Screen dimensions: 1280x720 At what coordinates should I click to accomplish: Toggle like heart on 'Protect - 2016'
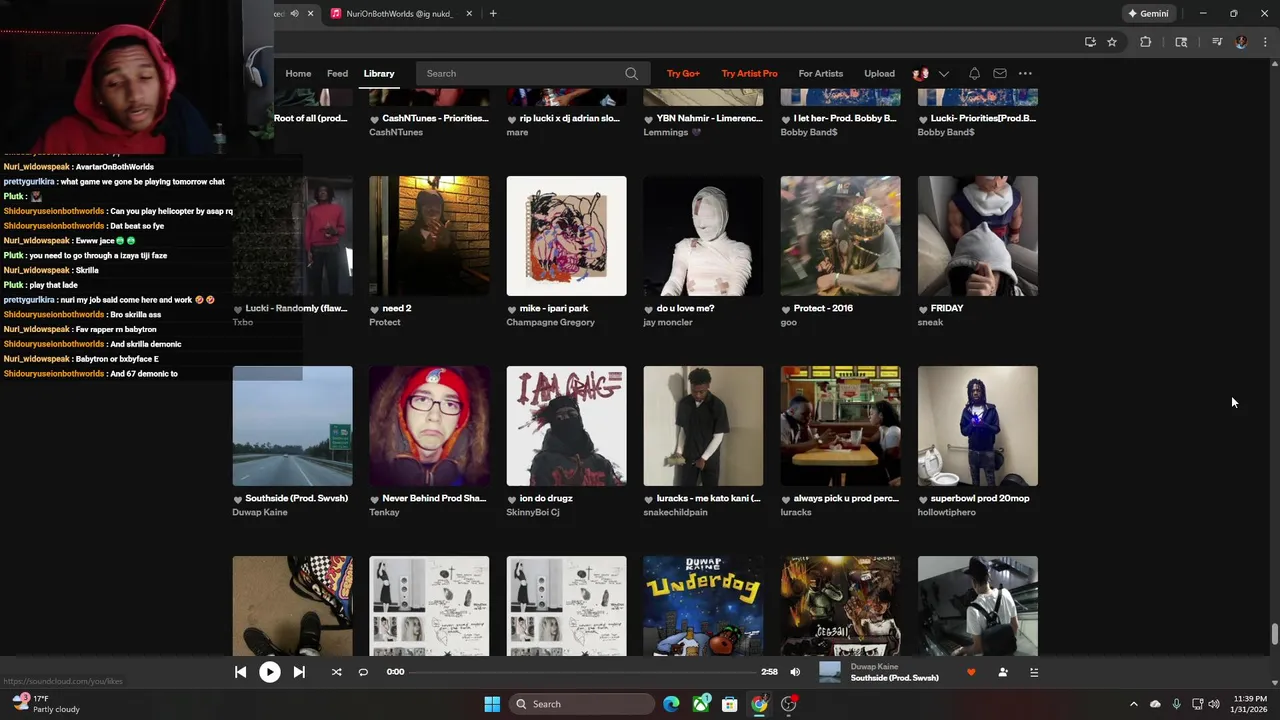point(786,309)
